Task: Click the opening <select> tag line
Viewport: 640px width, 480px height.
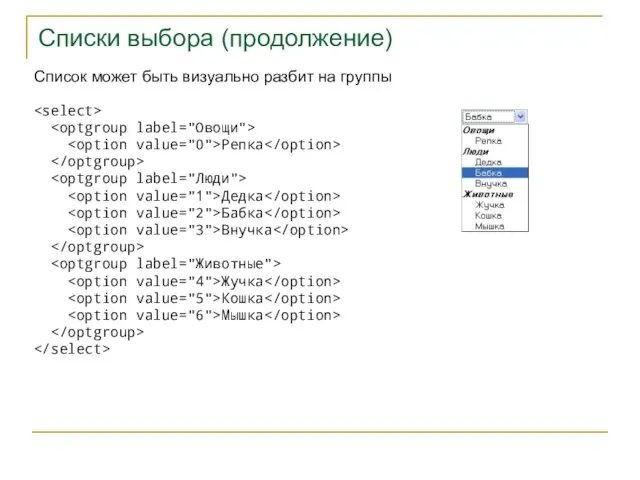Action: (68, 111)
